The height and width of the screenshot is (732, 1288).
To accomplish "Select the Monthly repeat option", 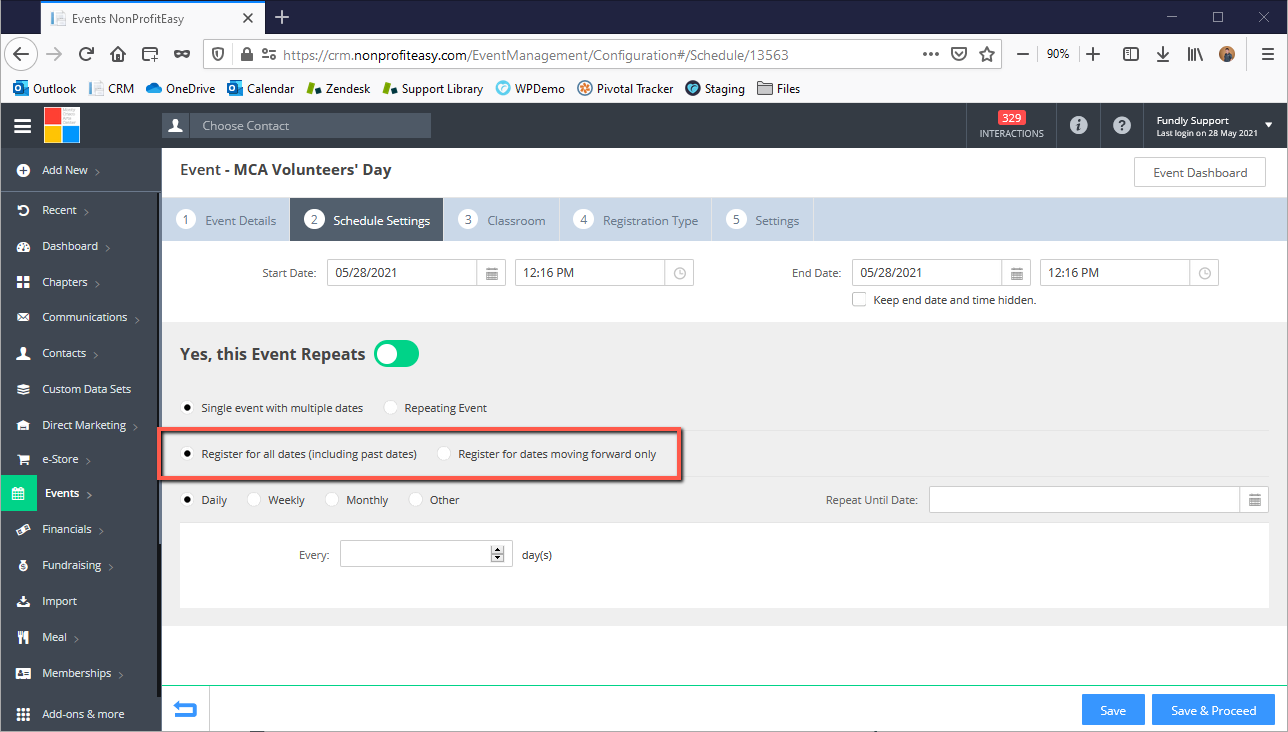I will click(332, 500).
